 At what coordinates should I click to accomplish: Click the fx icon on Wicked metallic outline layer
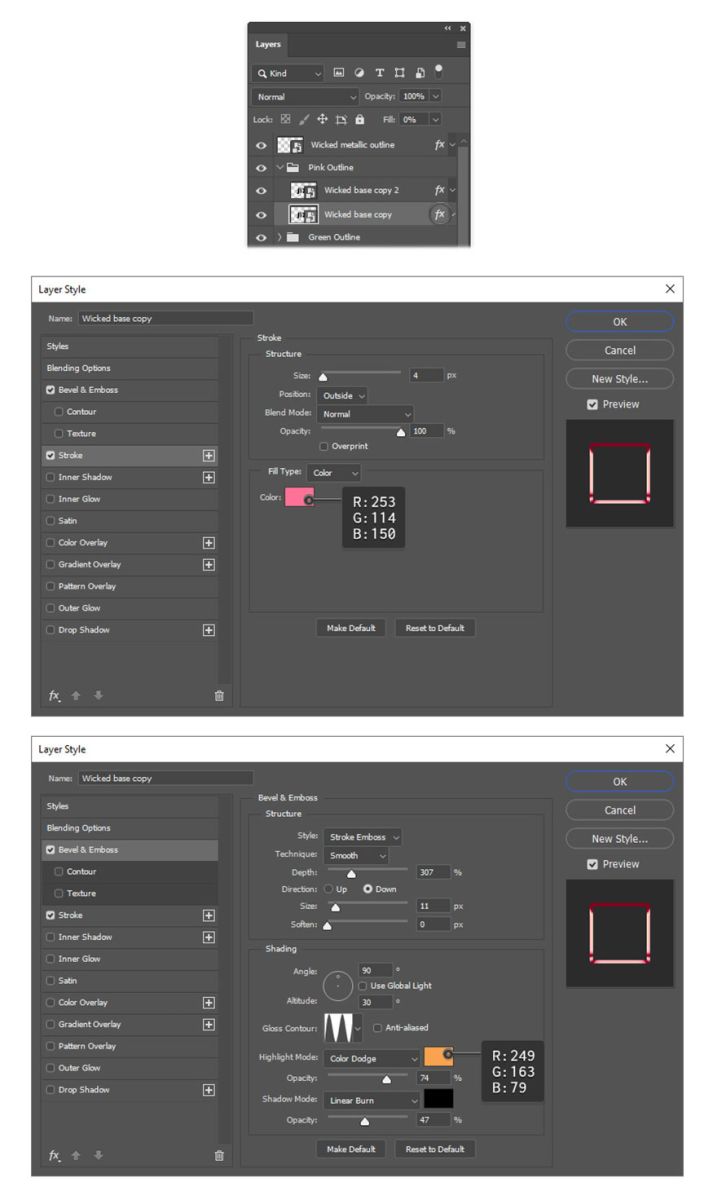439,145
